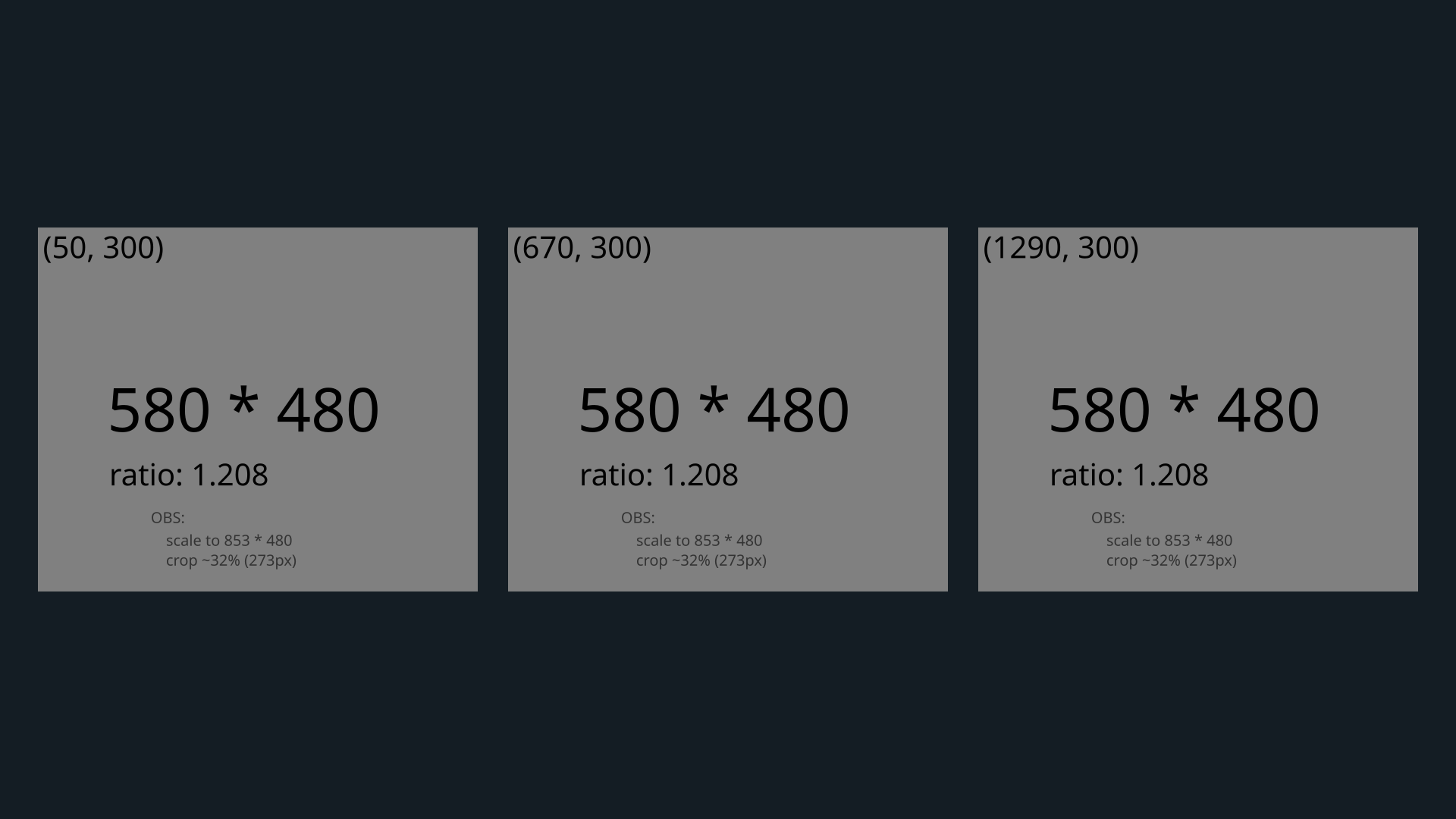Click the 580 * 480 text in middle panel

[714, 410]
